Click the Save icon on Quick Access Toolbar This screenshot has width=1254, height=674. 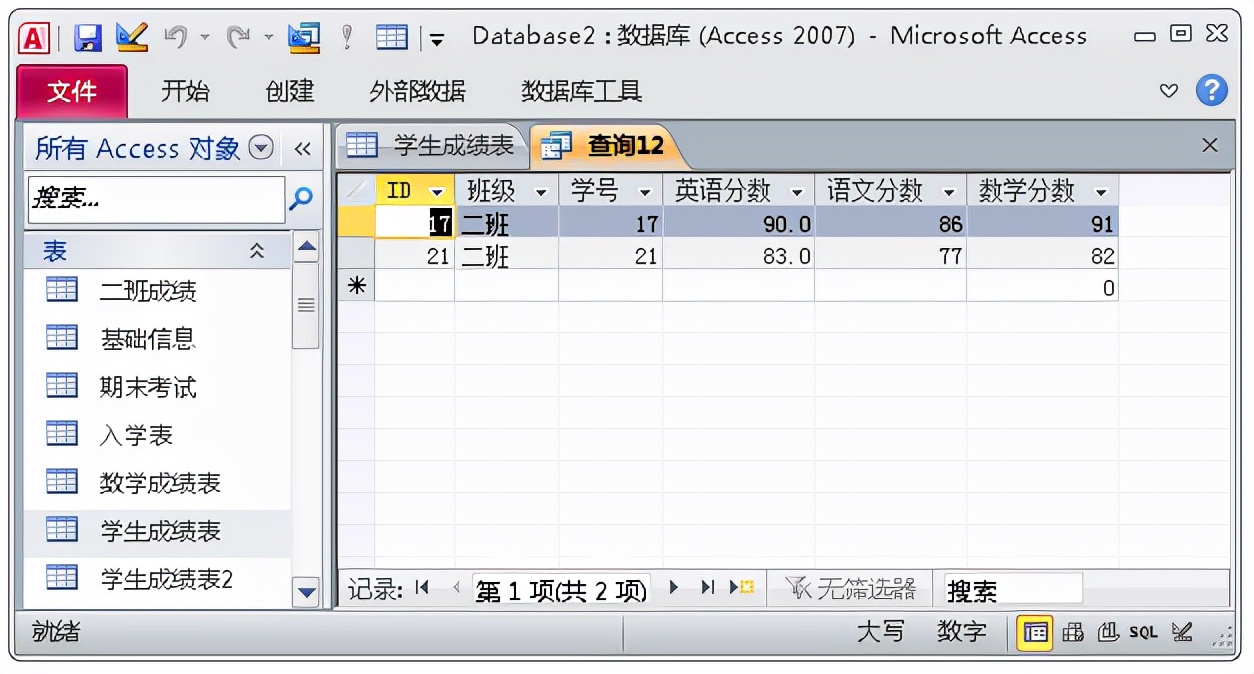88,35
